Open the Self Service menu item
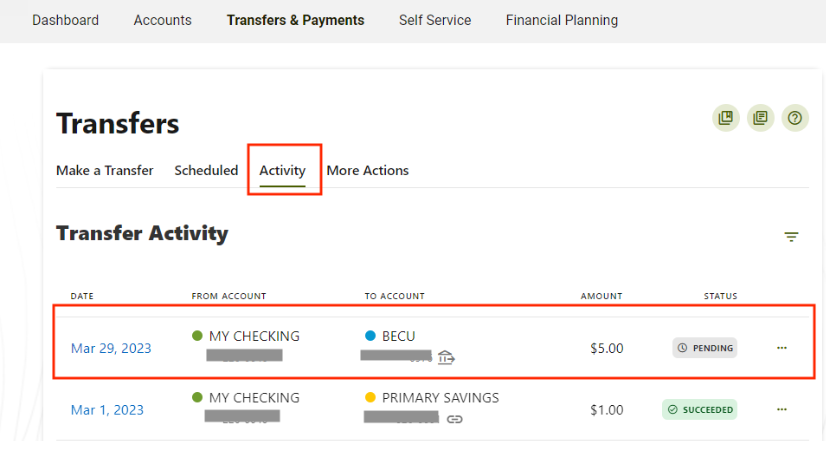This screenshot has width=826, height=450. coord(435,20)
